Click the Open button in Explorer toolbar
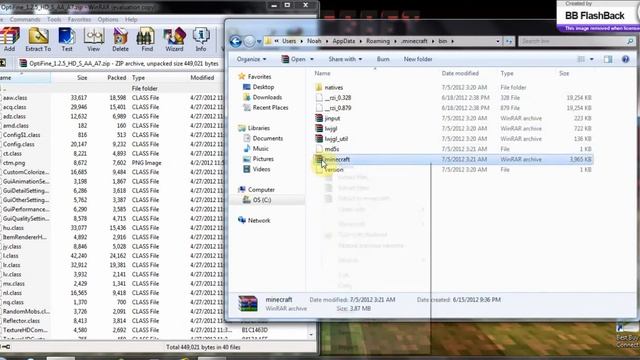This screenshot has height=360, width=640. coord(293,59)
